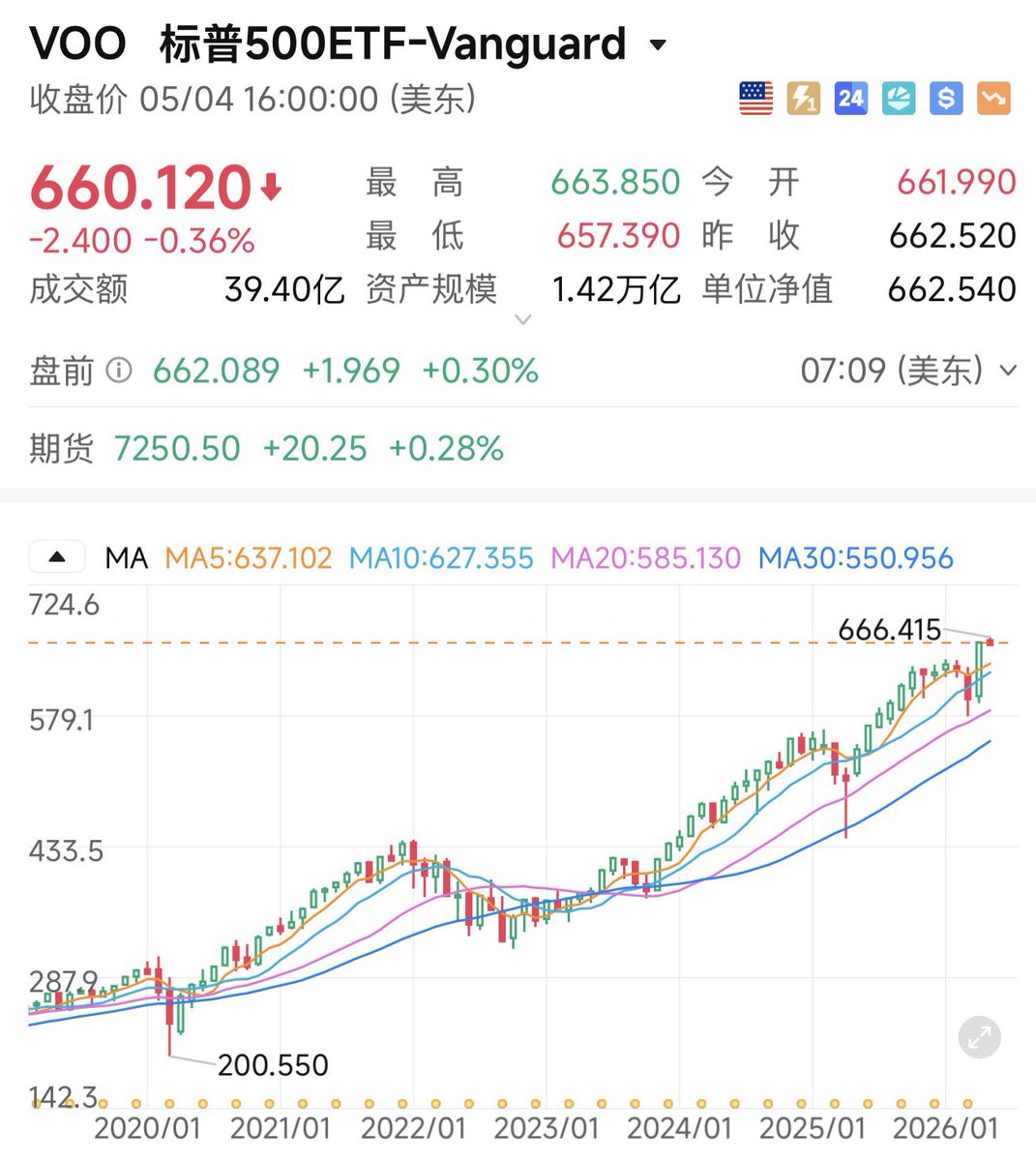The width and height of the screenshot is (1036, 1161).
Task: Tap the 最高 value 663.850
Action: (615, 182)
